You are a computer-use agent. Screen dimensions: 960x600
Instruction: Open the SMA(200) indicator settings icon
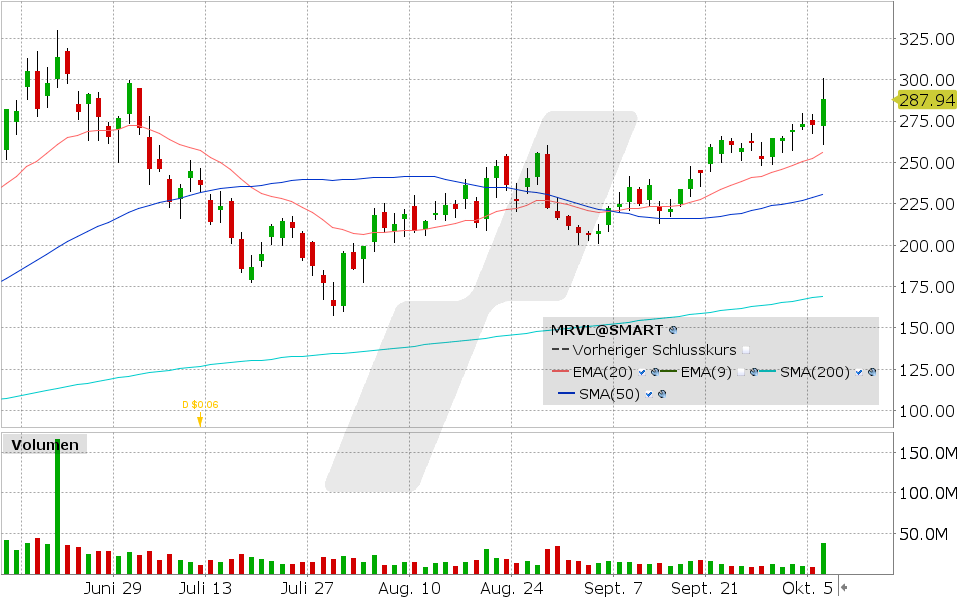[x=872, y=372]
